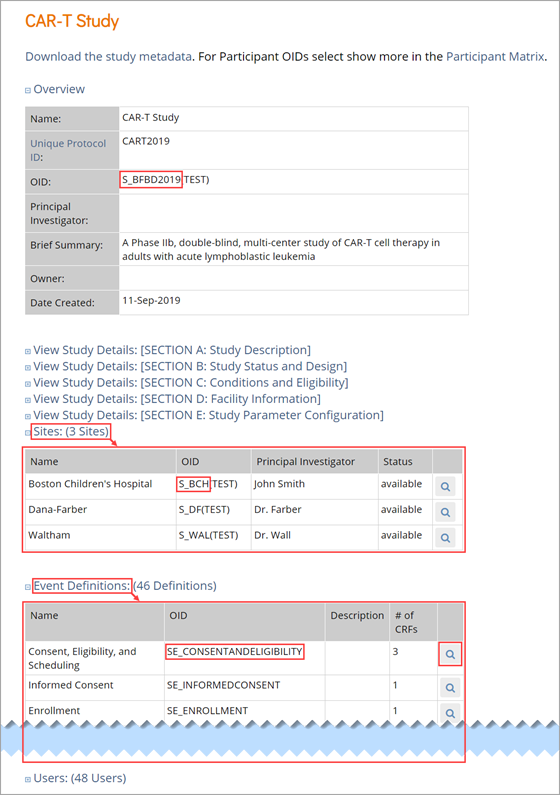This screenshot has height=795, width=560.
Task: Click Consent, Eligibility, and Scheduling event name
Action: click(82, 658)
